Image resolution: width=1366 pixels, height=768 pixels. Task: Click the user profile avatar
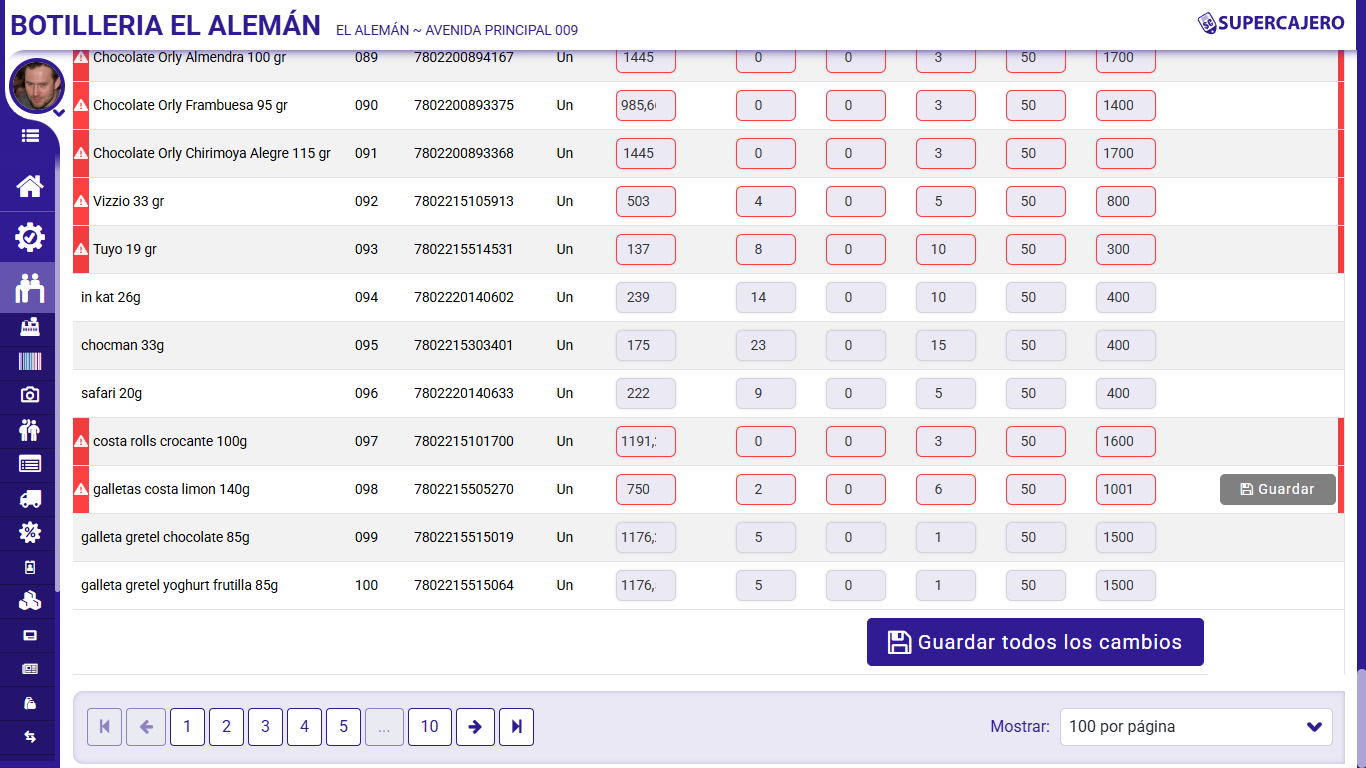[x=37, y=86]
